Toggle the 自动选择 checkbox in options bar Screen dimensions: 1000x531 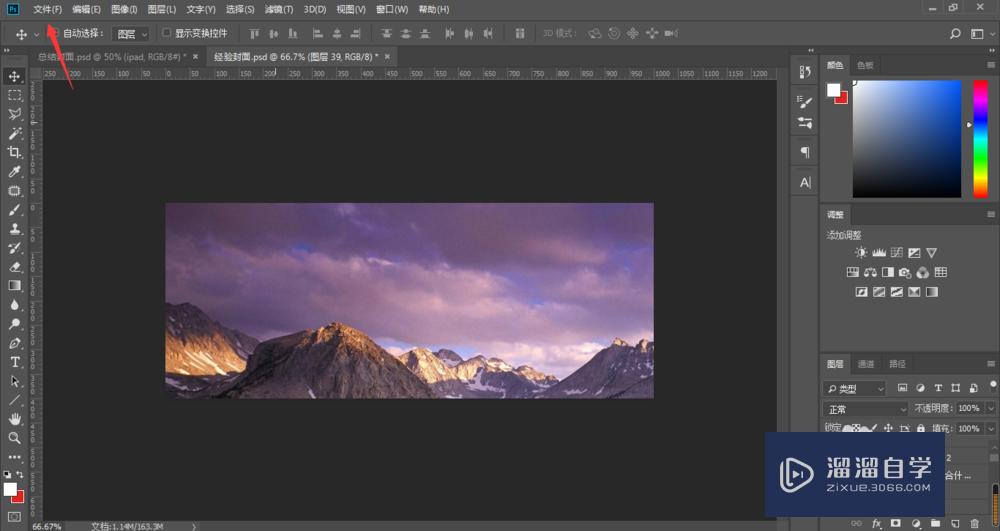point(55,33)
